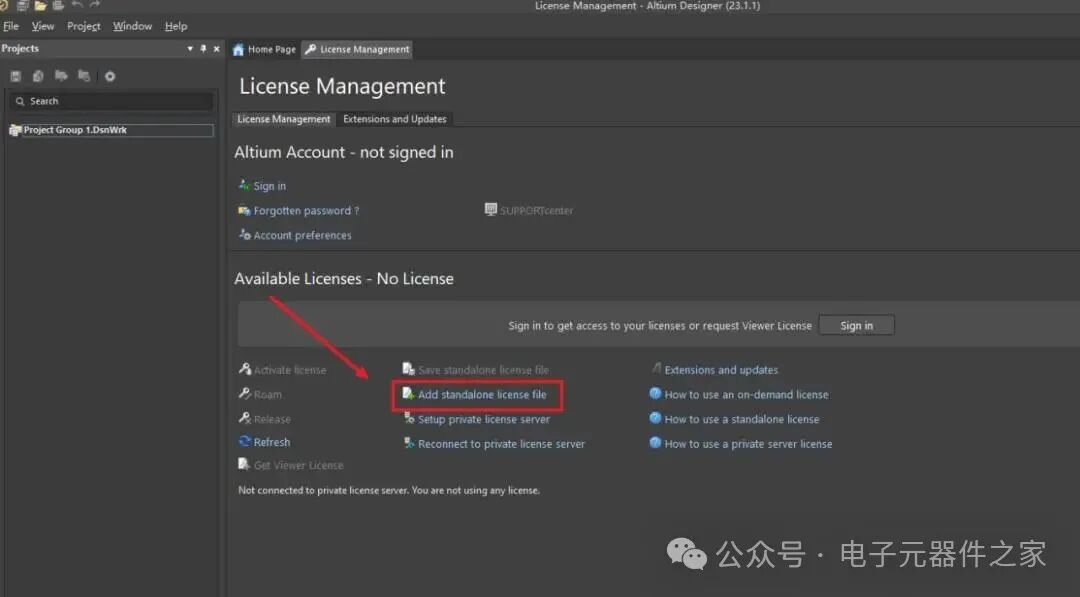Click the save icon in Projects panel toolbar
1080x597 pixels.
tap(16, 76)
